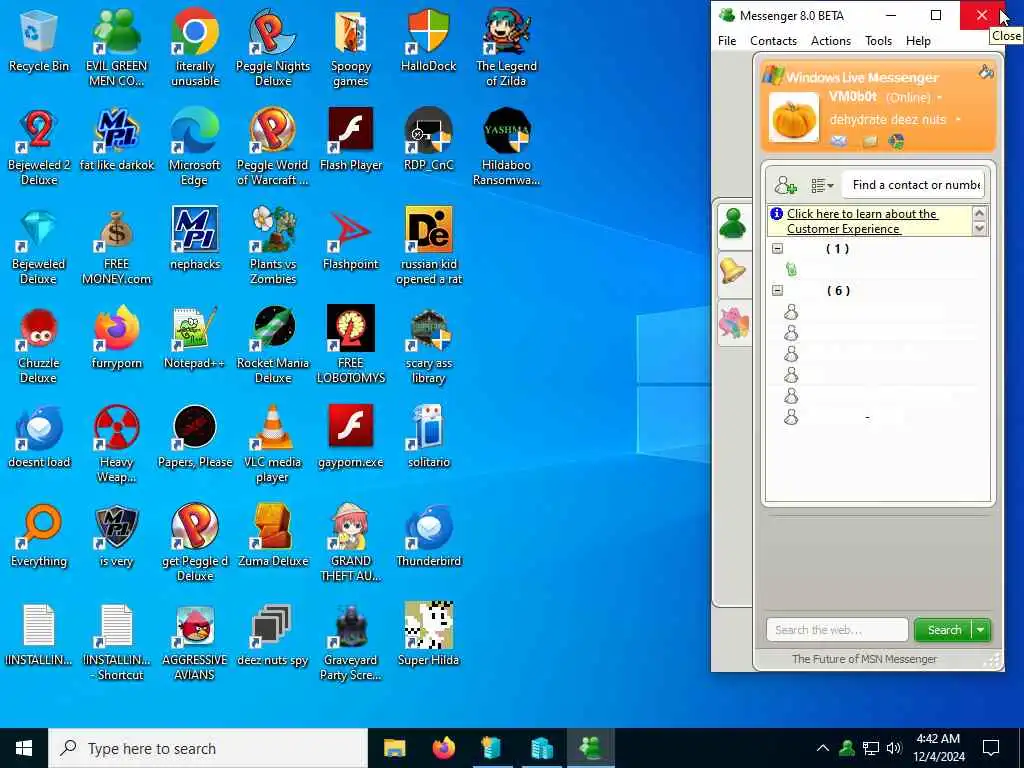Screen dimensions: 1024x768
Task: Select the Notepad++ shortcut
Action: pyautogui.click(x=195, y=338)
